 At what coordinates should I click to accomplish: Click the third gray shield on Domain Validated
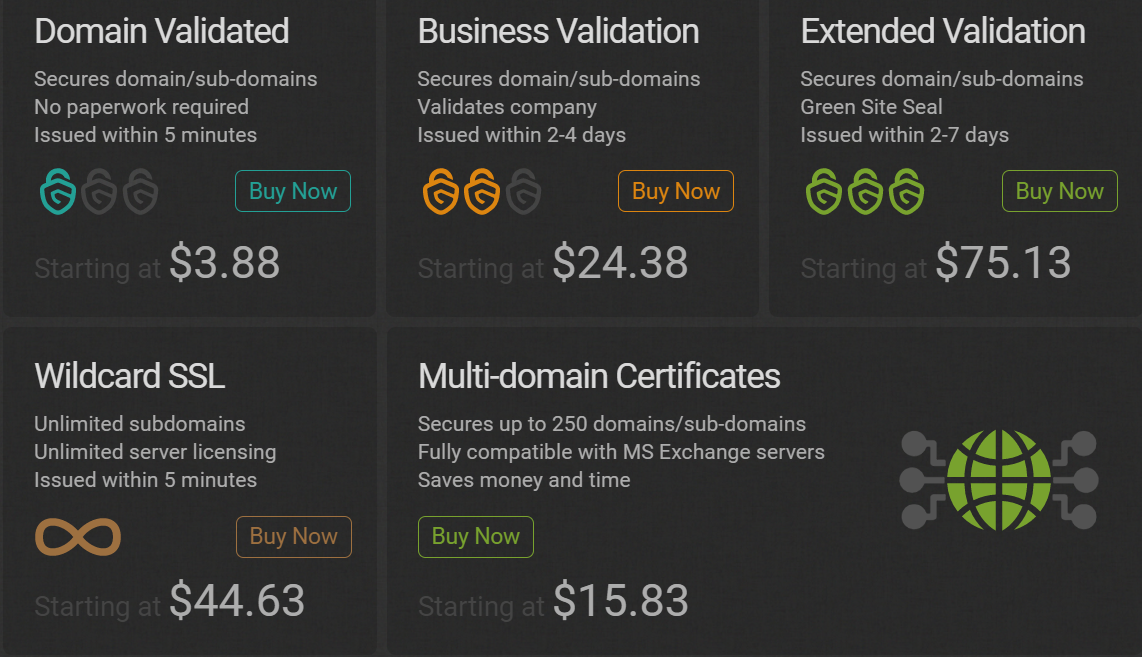141,191
